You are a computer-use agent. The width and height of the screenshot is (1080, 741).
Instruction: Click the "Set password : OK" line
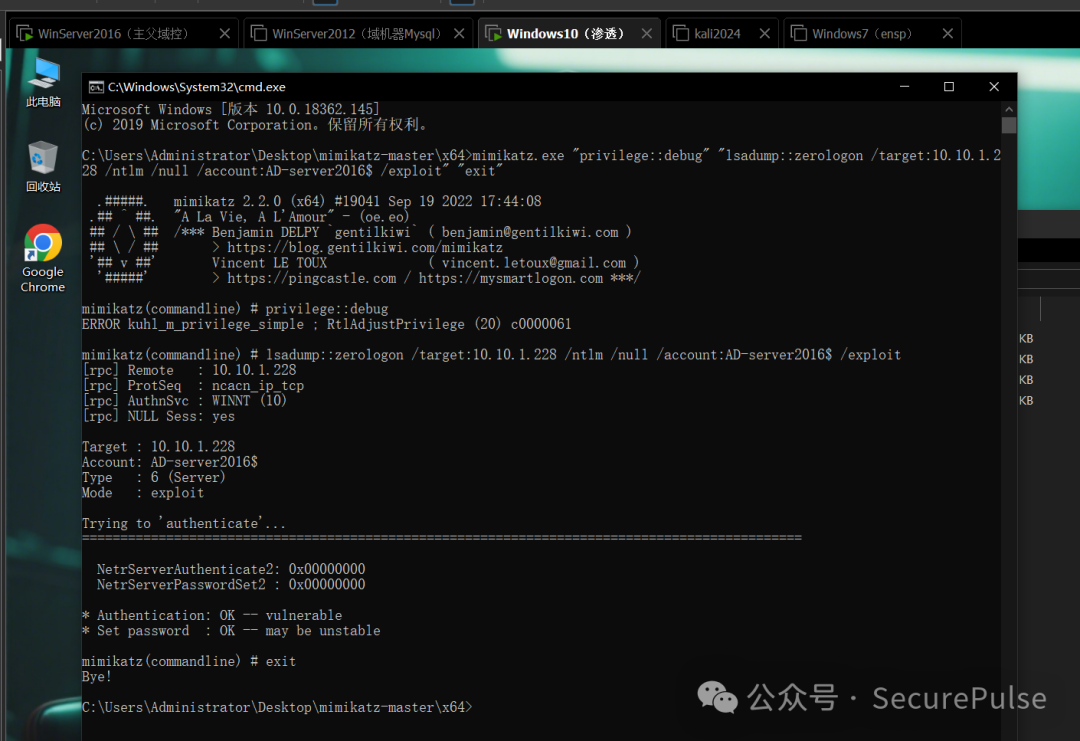point(231,631)
